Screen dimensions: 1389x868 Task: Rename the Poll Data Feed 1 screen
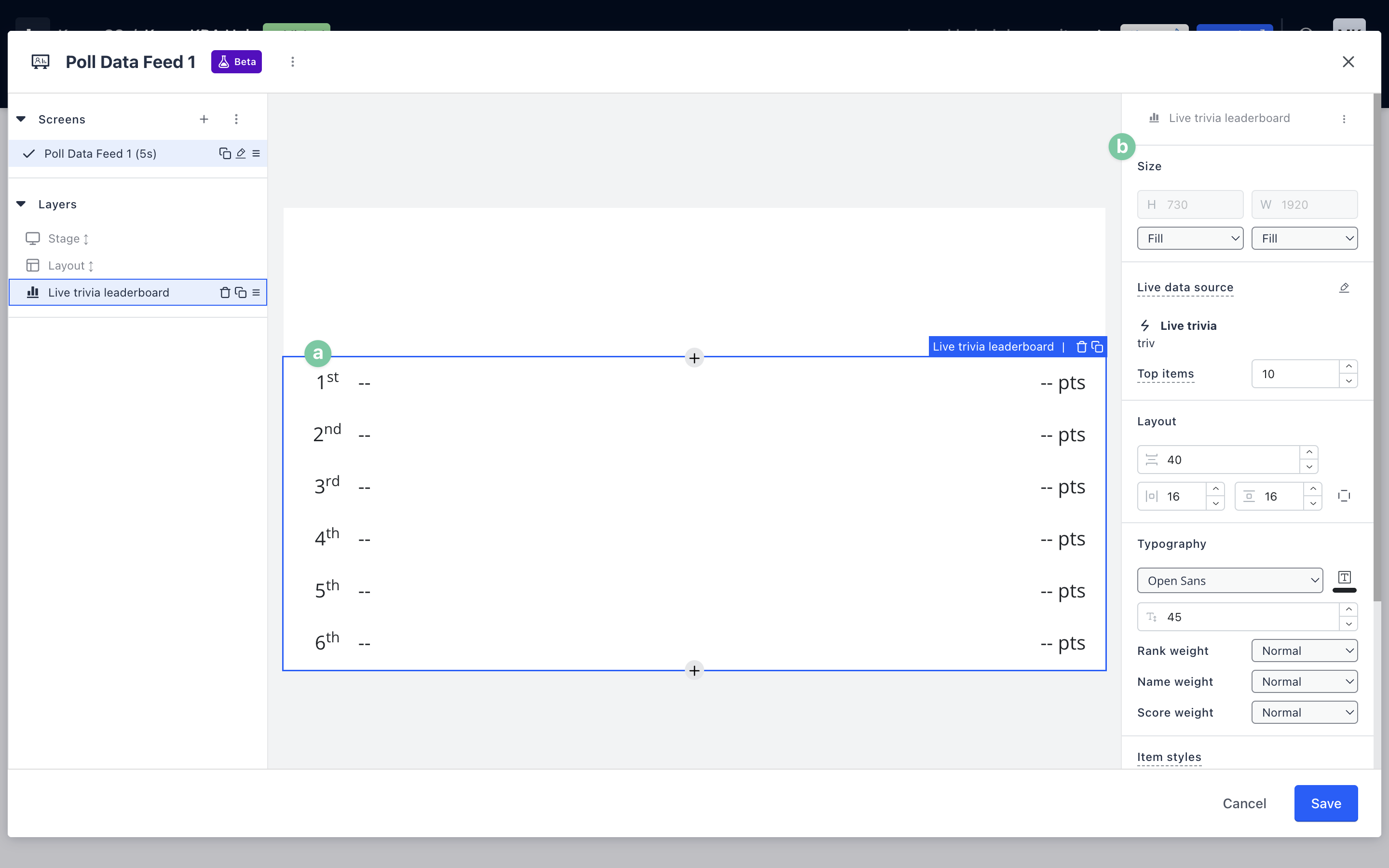click(241, 153)
